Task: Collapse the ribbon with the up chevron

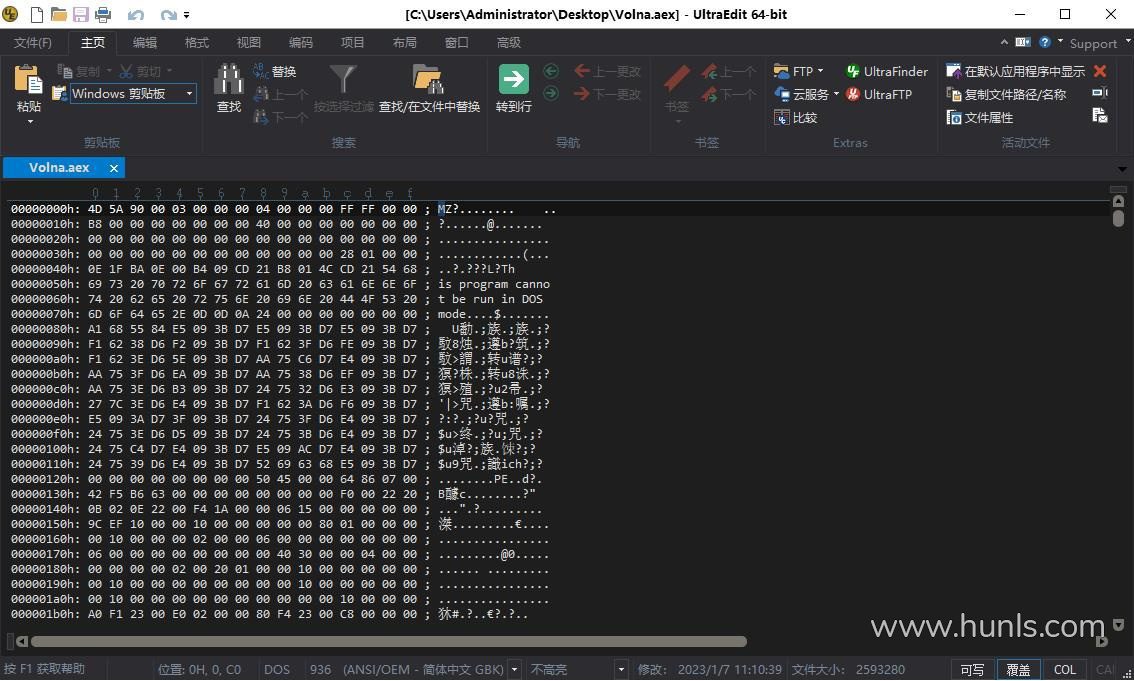Action: click(1005, 42)
